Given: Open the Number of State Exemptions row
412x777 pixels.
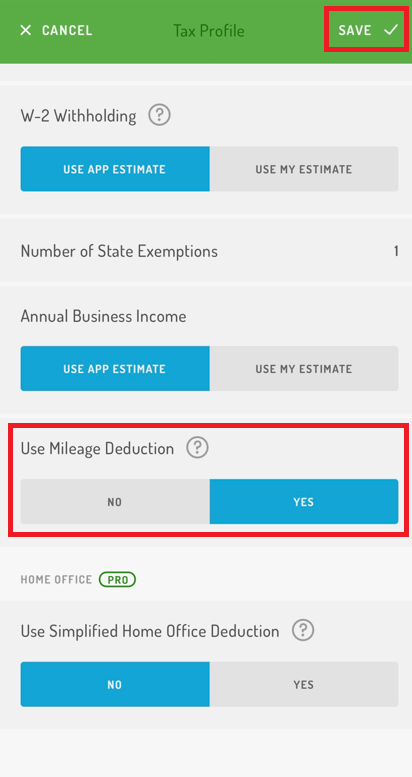Looking at the screenshot, I should (206, 251).
